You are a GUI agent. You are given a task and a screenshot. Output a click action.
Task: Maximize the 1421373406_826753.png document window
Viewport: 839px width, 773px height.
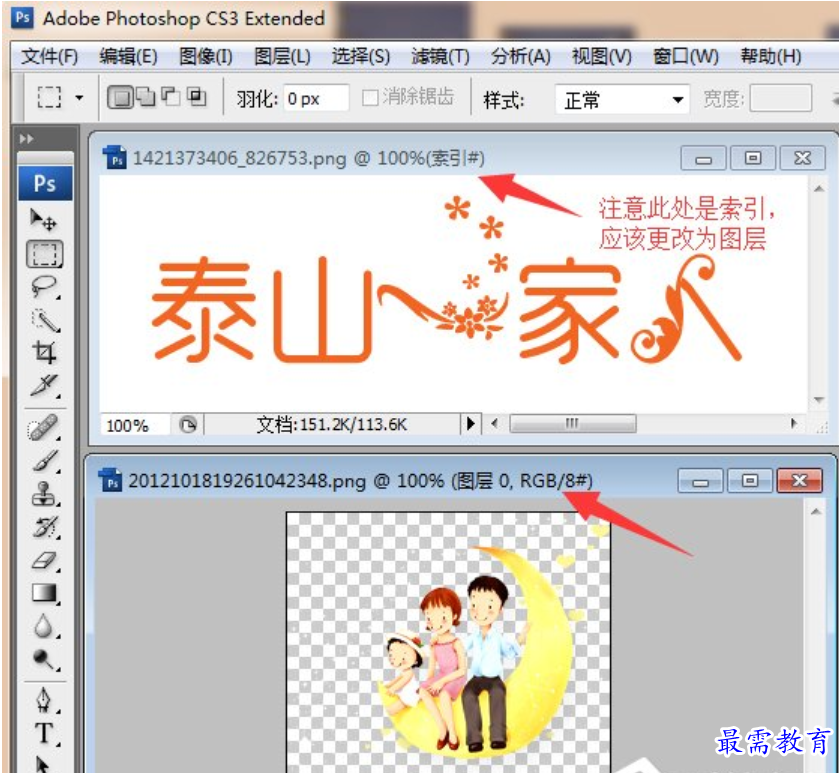[x=752, y=158]
